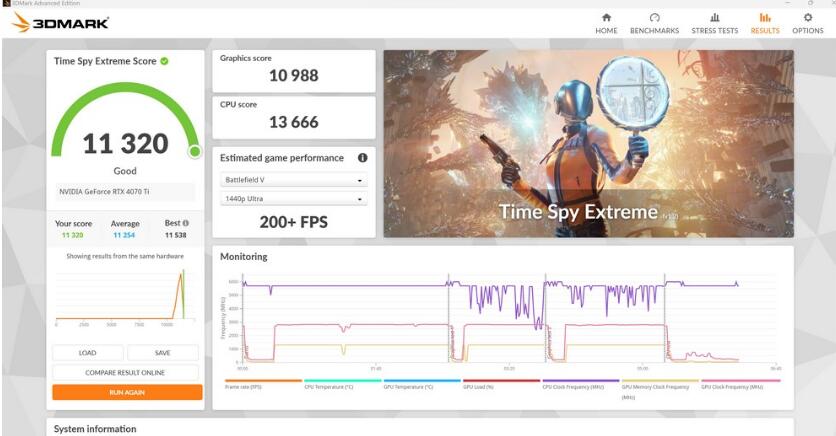Viewport: 836px width, 436px height.
Task: Click COMPARE RESULT ONLINE
Action: tap(125, 373)
